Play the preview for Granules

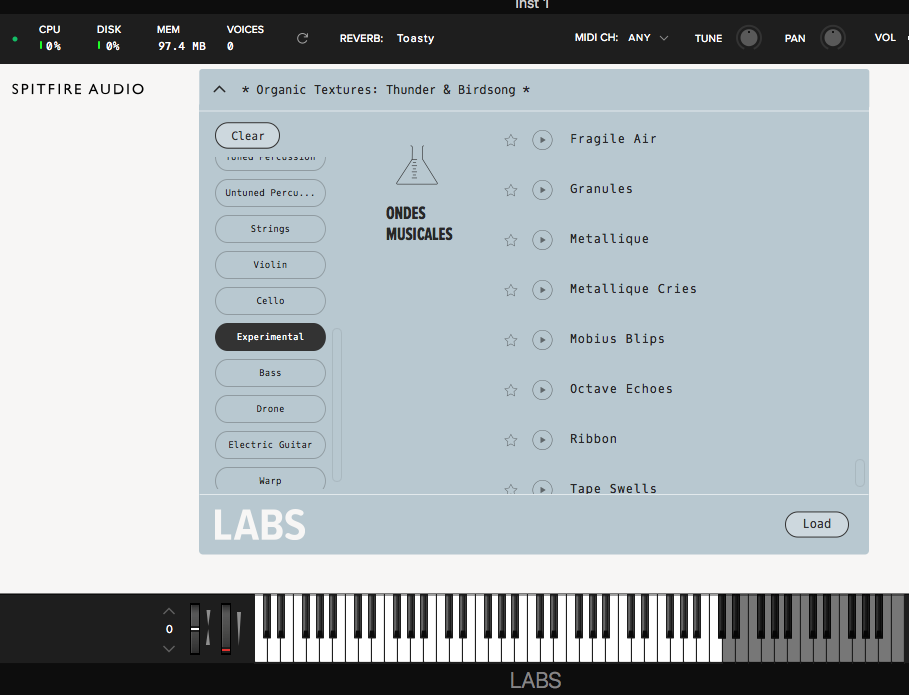coord(542,190)
